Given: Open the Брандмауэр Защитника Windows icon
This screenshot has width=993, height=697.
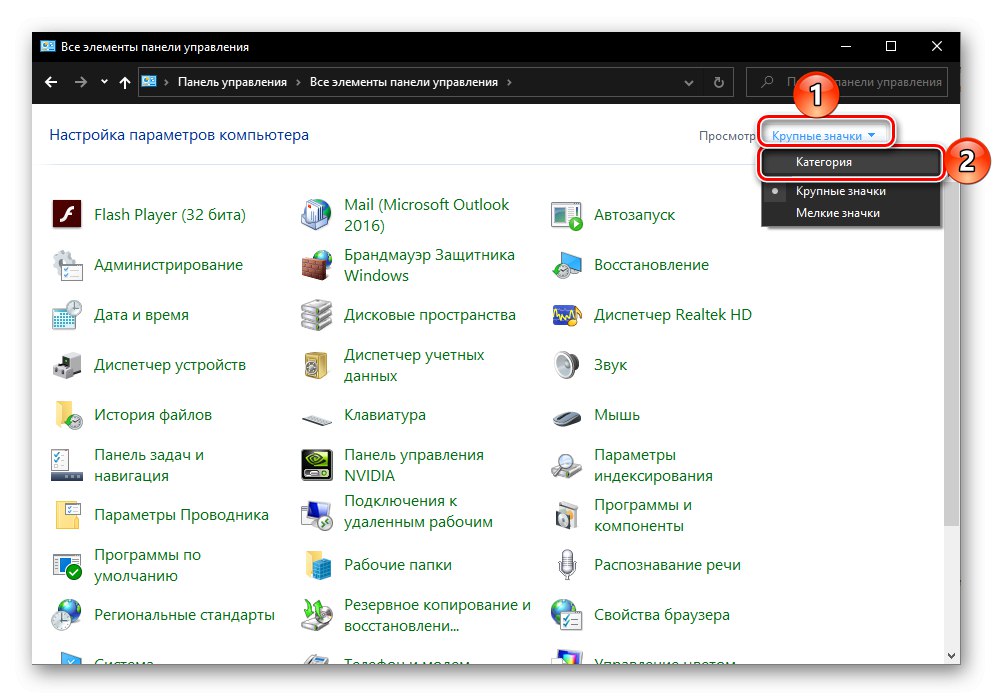Looking at the screenshot, I should (316, 265).
